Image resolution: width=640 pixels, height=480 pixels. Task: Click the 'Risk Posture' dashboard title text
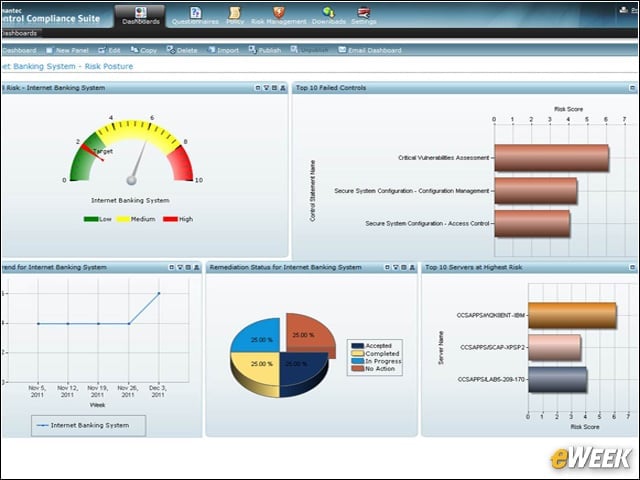(109, 66)
